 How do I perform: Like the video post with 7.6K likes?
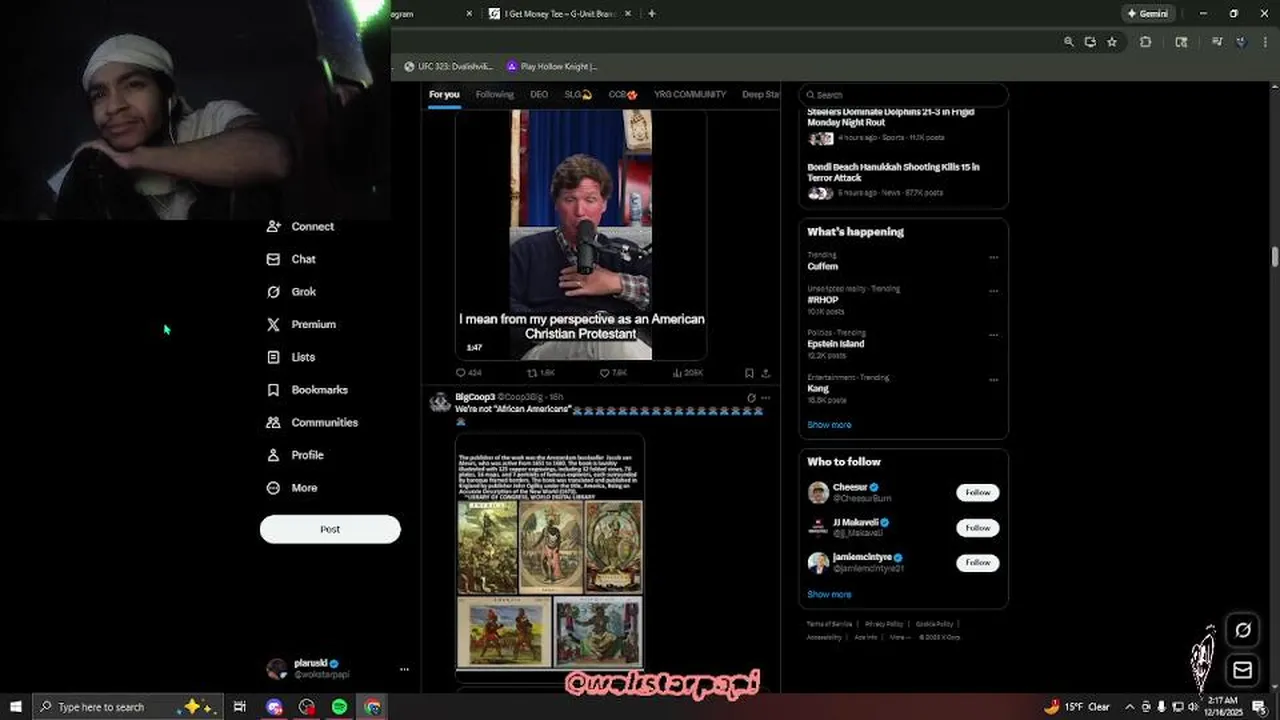tap(613, 373)
